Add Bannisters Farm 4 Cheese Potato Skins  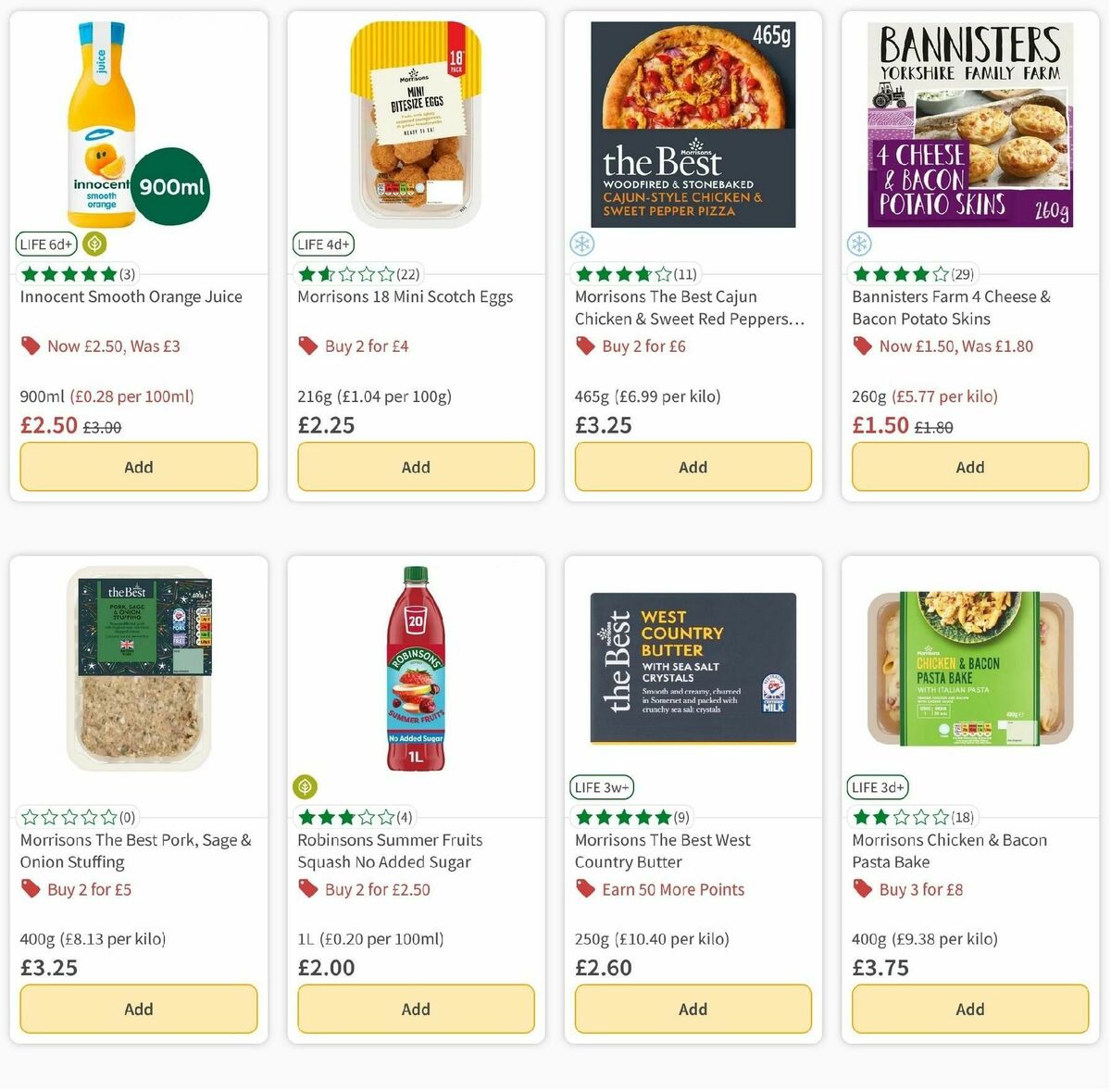tap(968, 467)
